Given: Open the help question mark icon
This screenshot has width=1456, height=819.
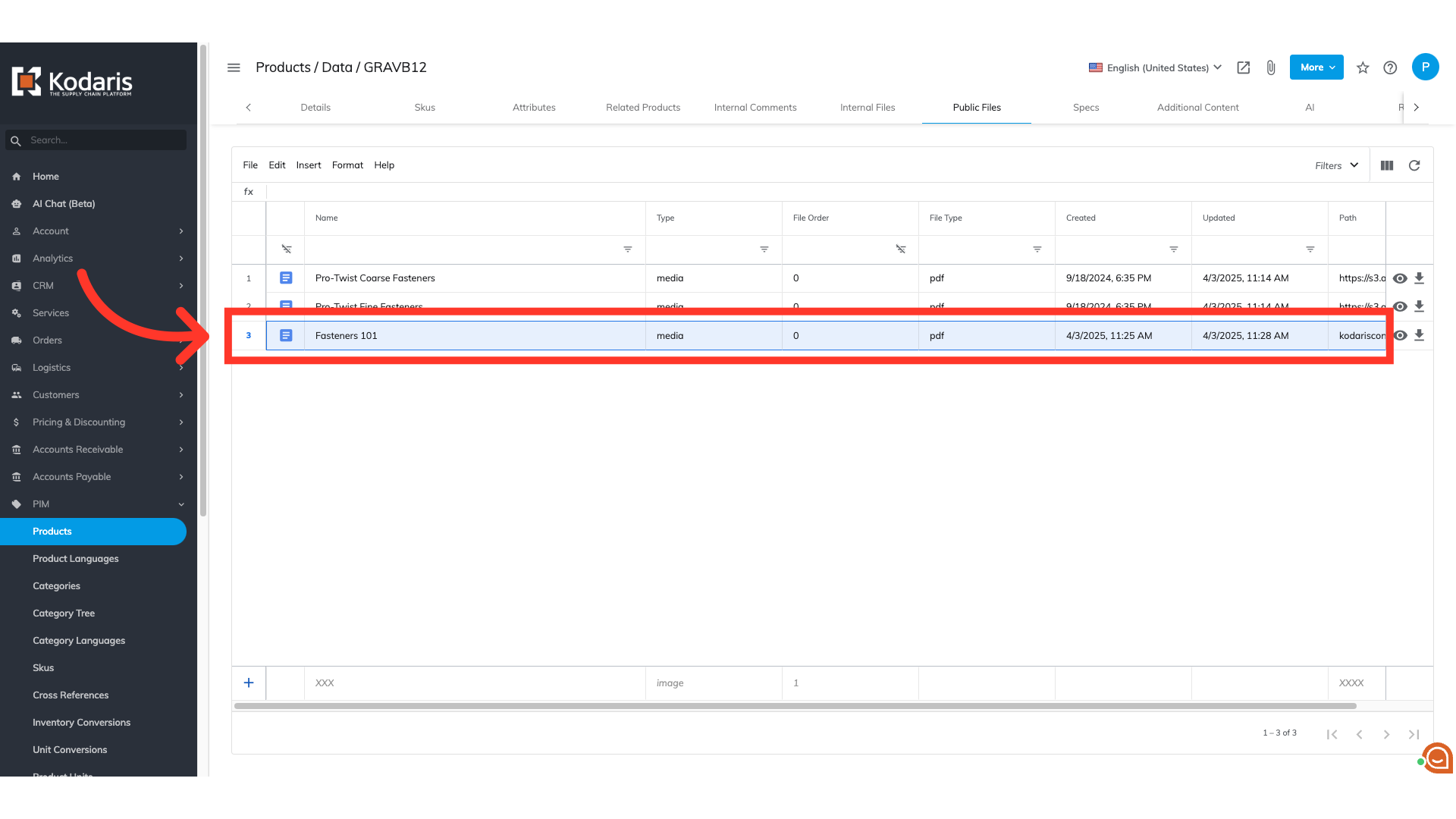Looking at the screenshot, I should coord(1390,67).
